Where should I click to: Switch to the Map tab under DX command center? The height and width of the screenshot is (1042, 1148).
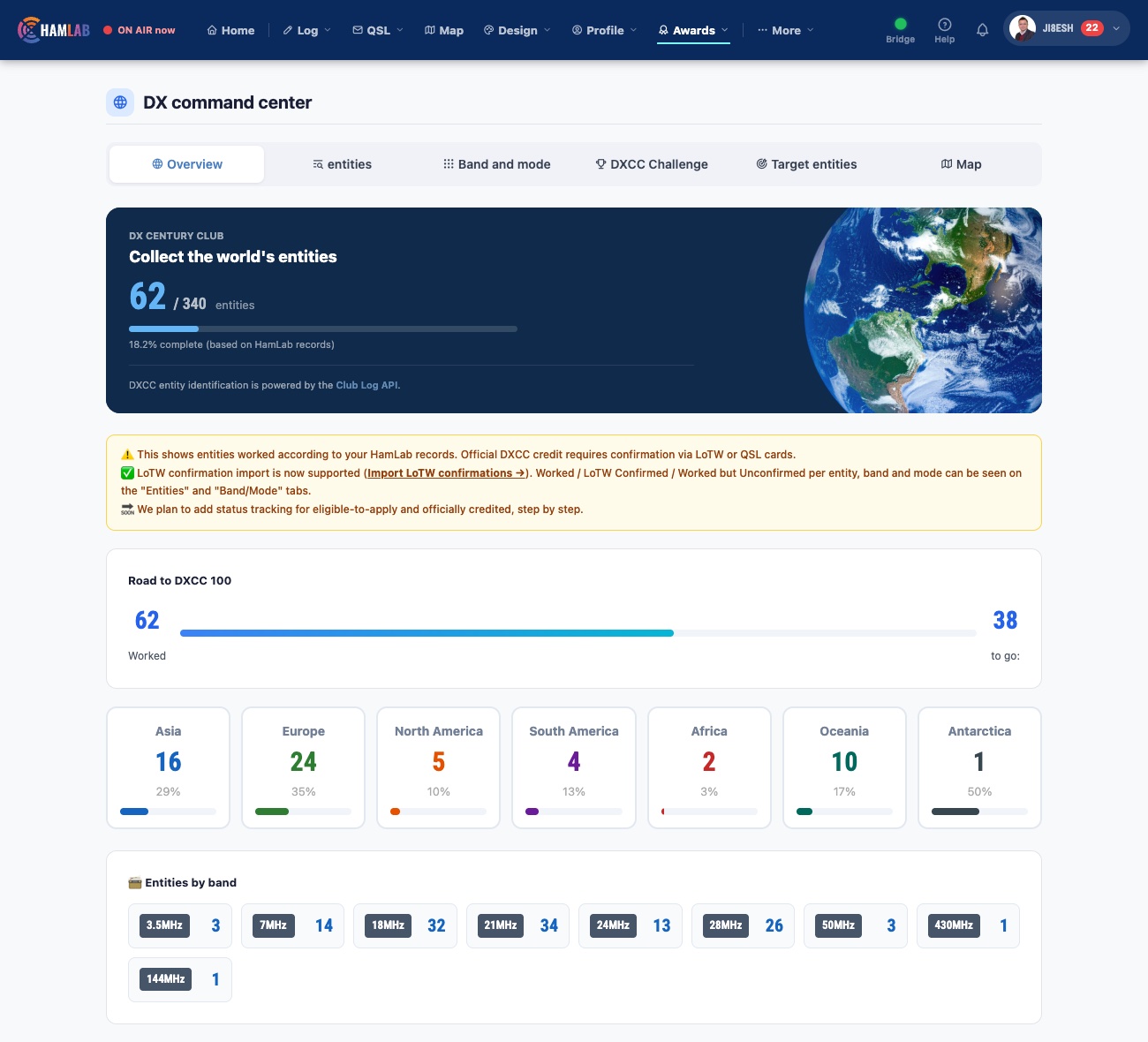point(961,164)
